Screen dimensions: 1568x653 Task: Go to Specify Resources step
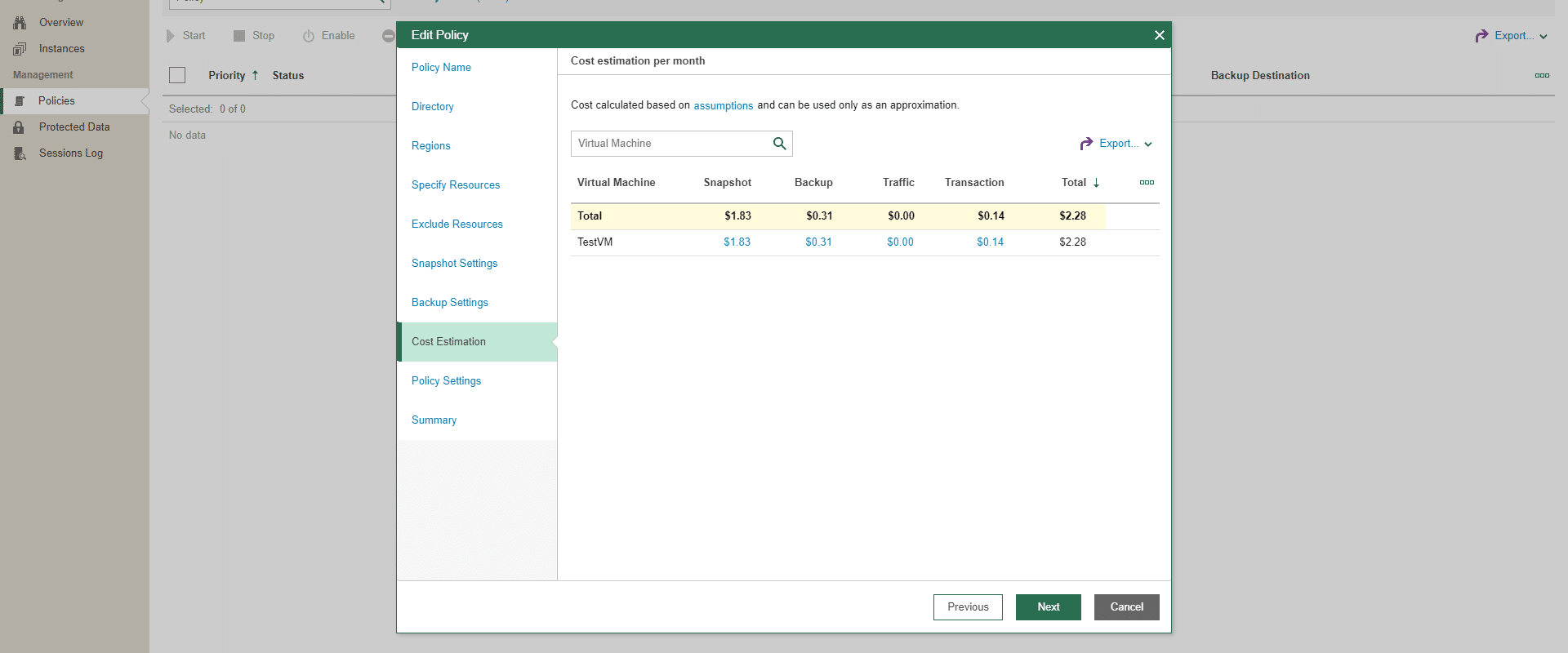tap(456, 185)
